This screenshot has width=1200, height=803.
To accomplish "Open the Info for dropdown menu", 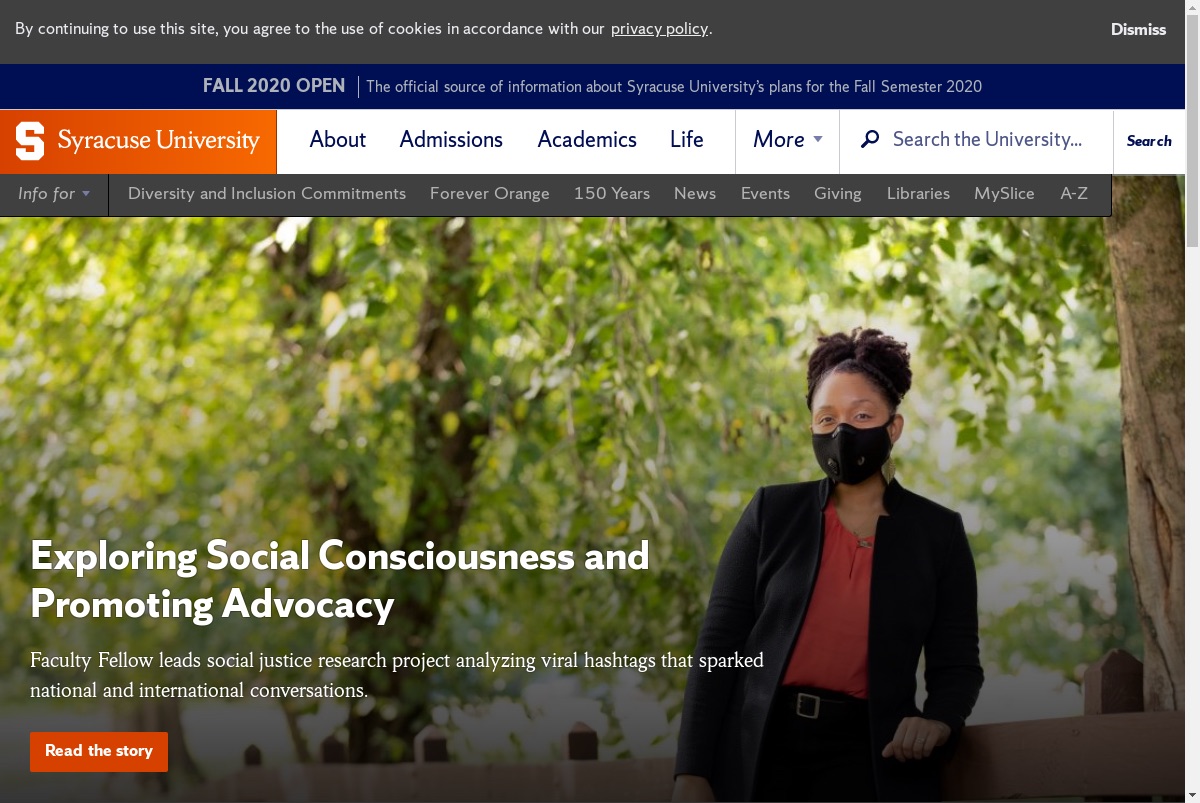I will coord(54,194).
